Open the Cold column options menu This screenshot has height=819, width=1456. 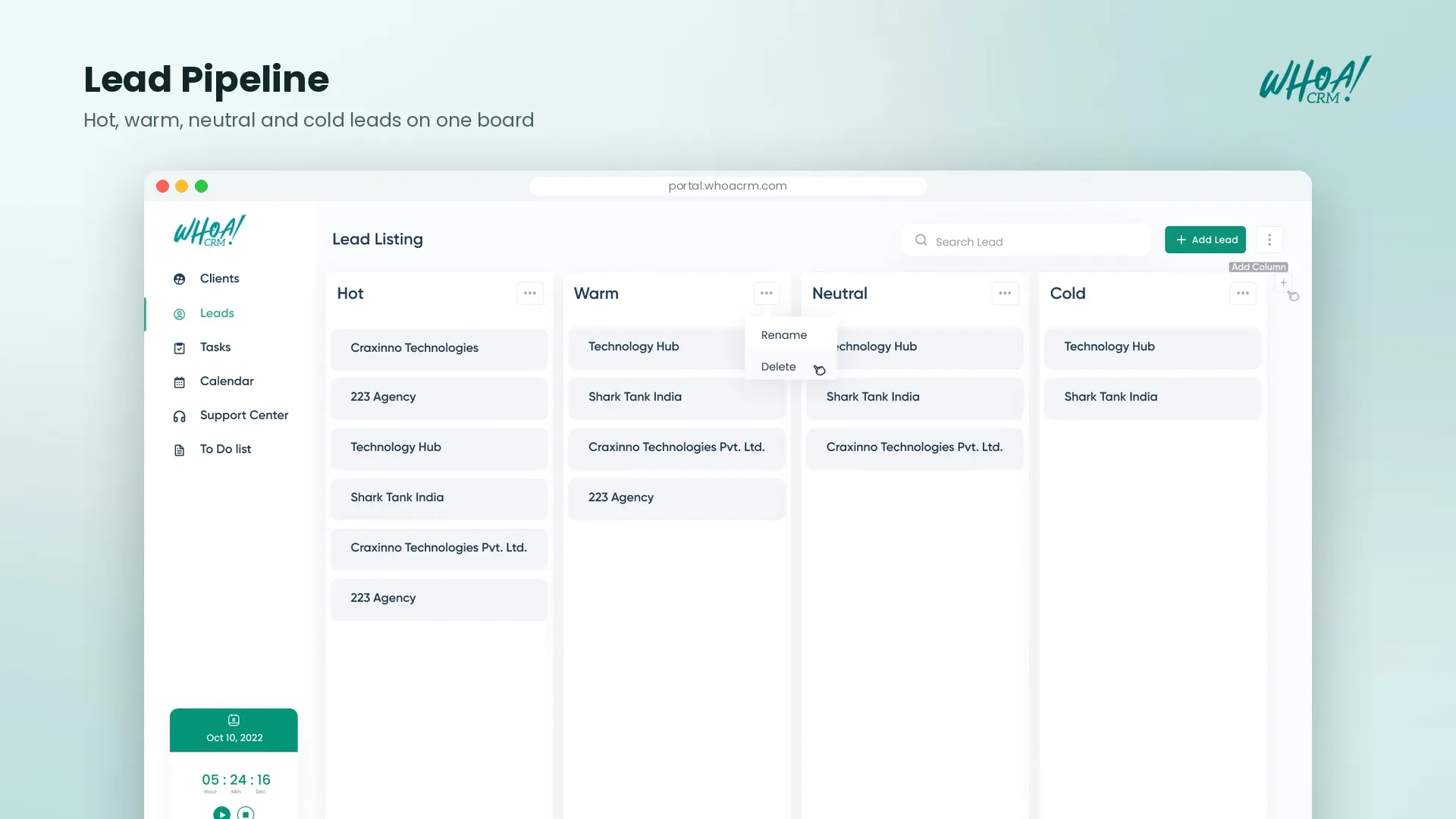point(1243,293)
